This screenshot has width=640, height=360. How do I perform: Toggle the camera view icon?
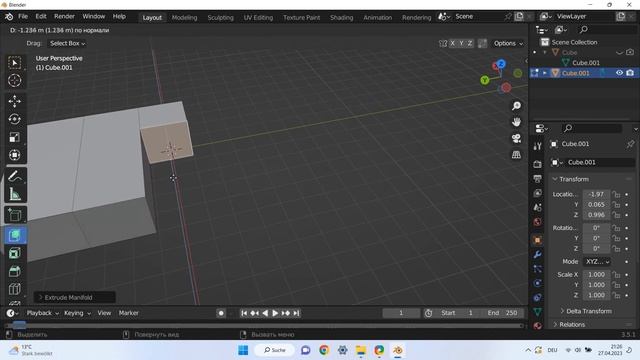coord(516,138)
